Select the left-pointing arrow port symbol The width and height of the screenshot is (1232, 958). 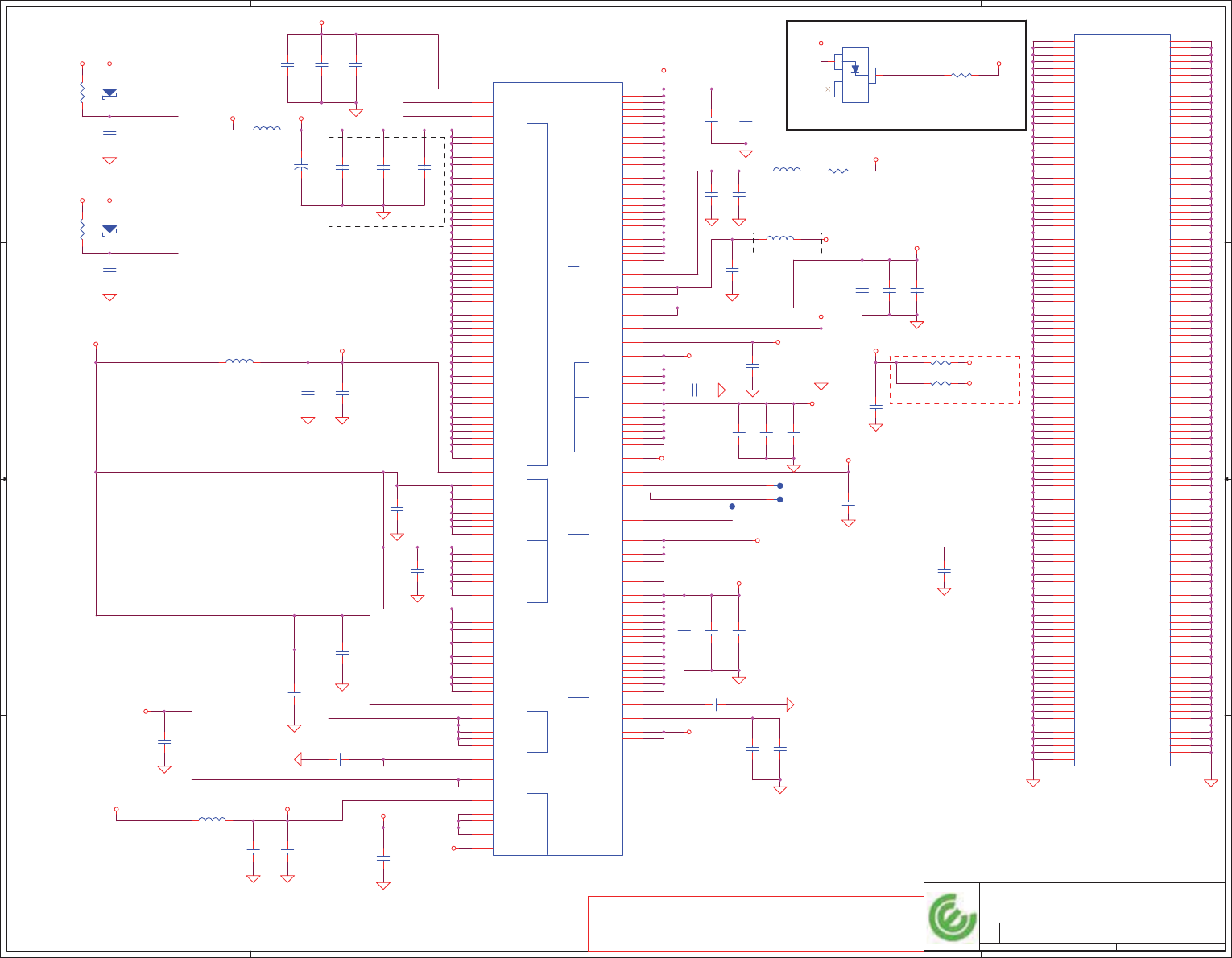coord(298,759)
